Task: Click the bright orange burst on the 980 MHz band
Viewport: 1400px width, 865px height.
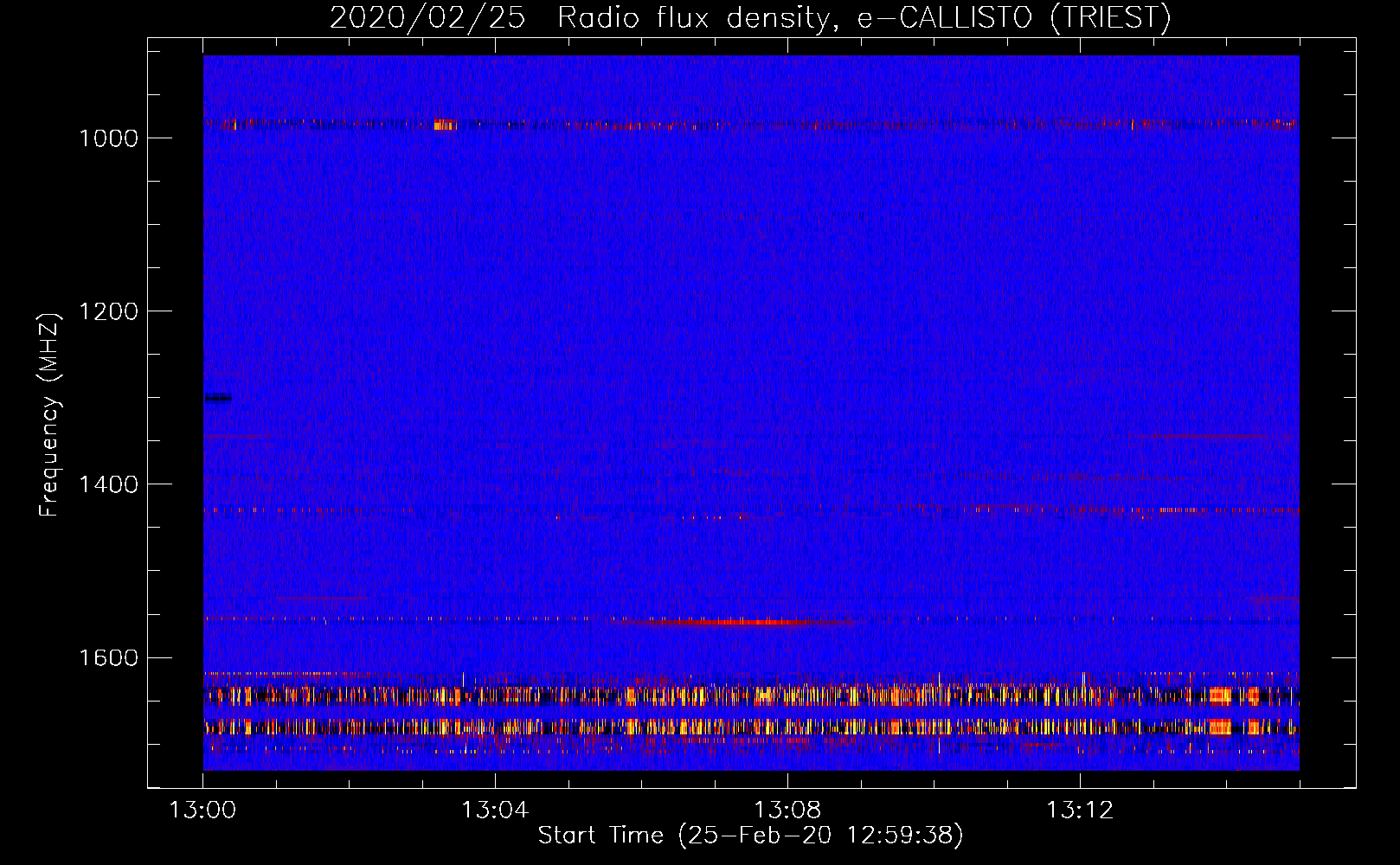Action: pos(444,125)
